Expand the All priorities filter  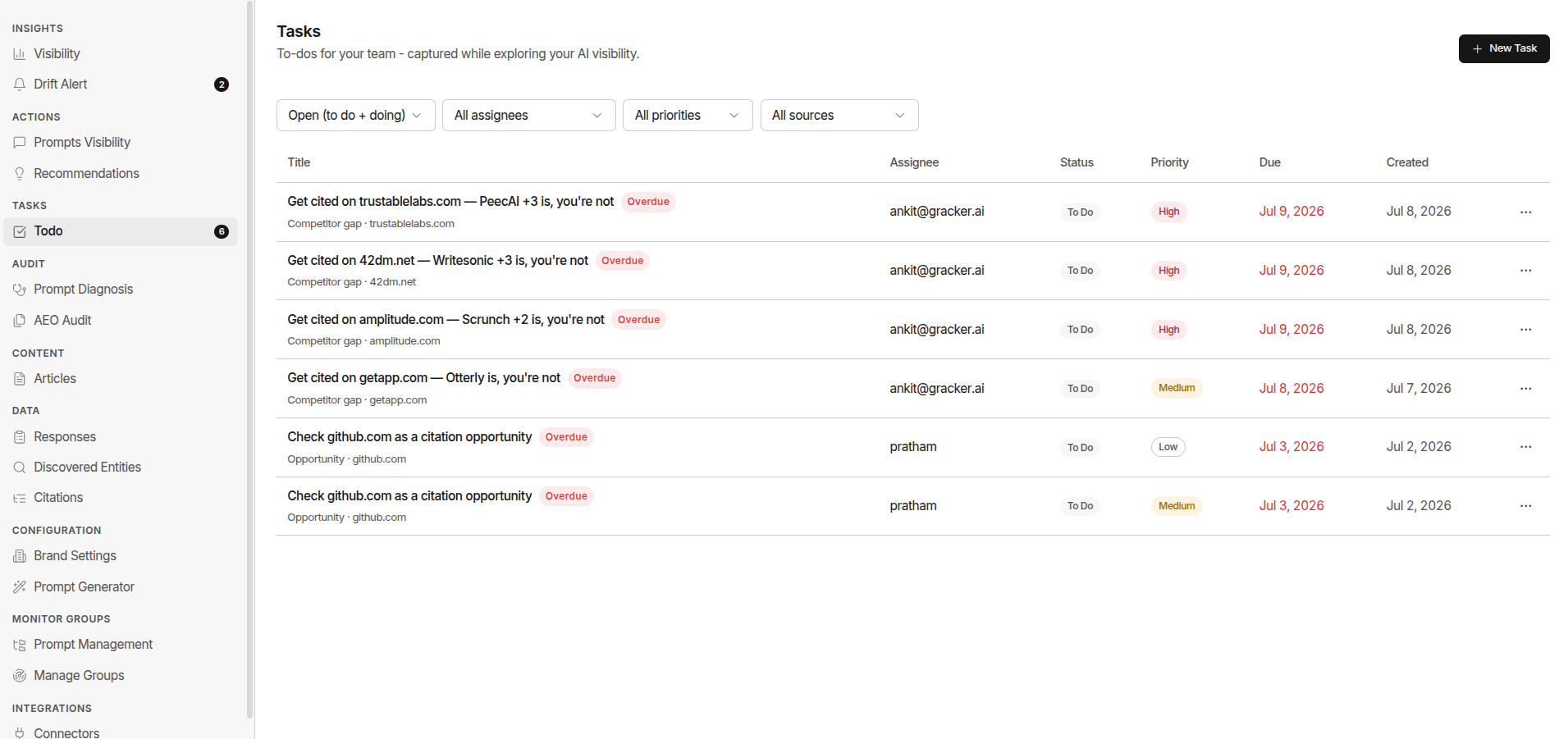(x=688, y=116)
